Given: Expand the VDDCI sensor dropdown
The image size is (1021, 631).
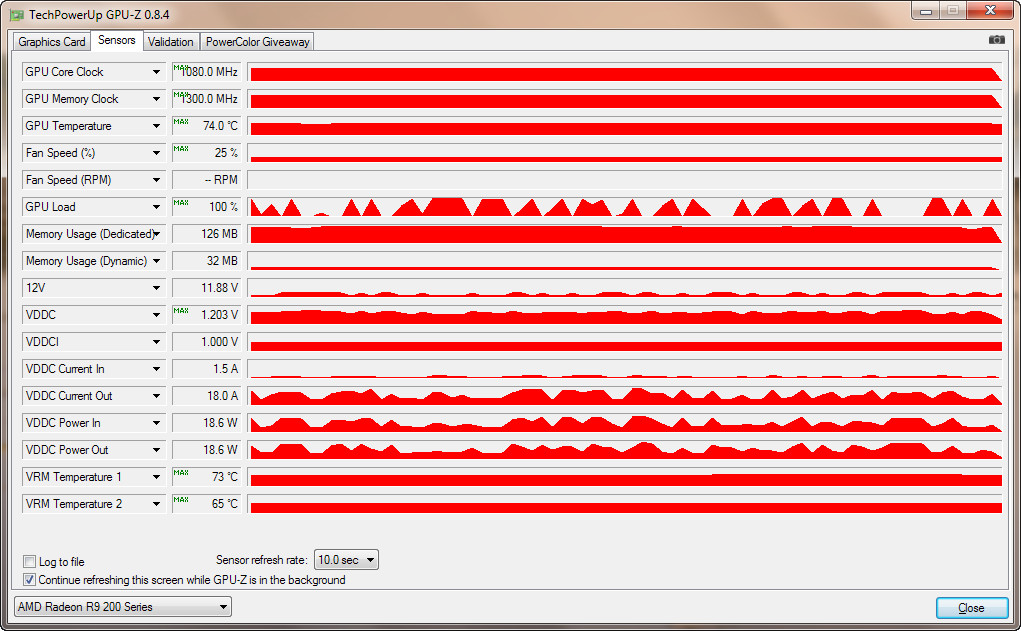Looking at the screenshot, I should [x=156, y=342].
